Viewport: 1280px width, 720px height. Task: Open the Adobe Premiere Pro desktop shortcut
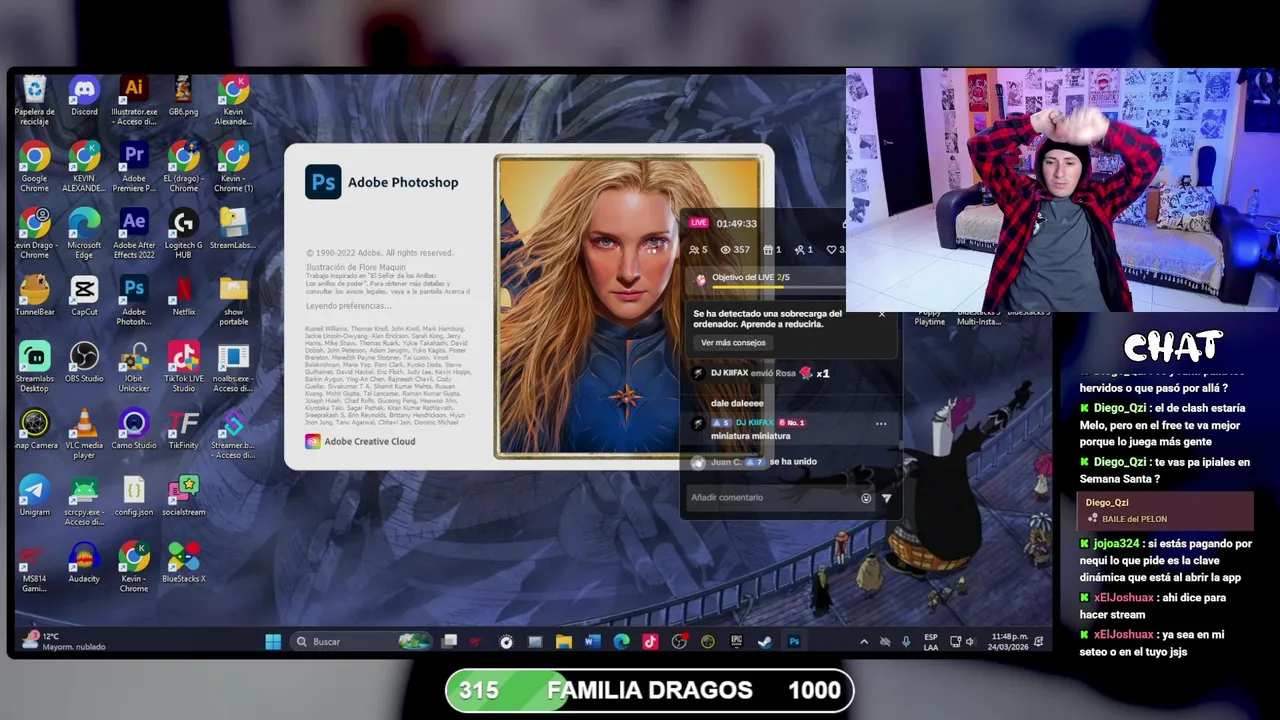point(134,167)
